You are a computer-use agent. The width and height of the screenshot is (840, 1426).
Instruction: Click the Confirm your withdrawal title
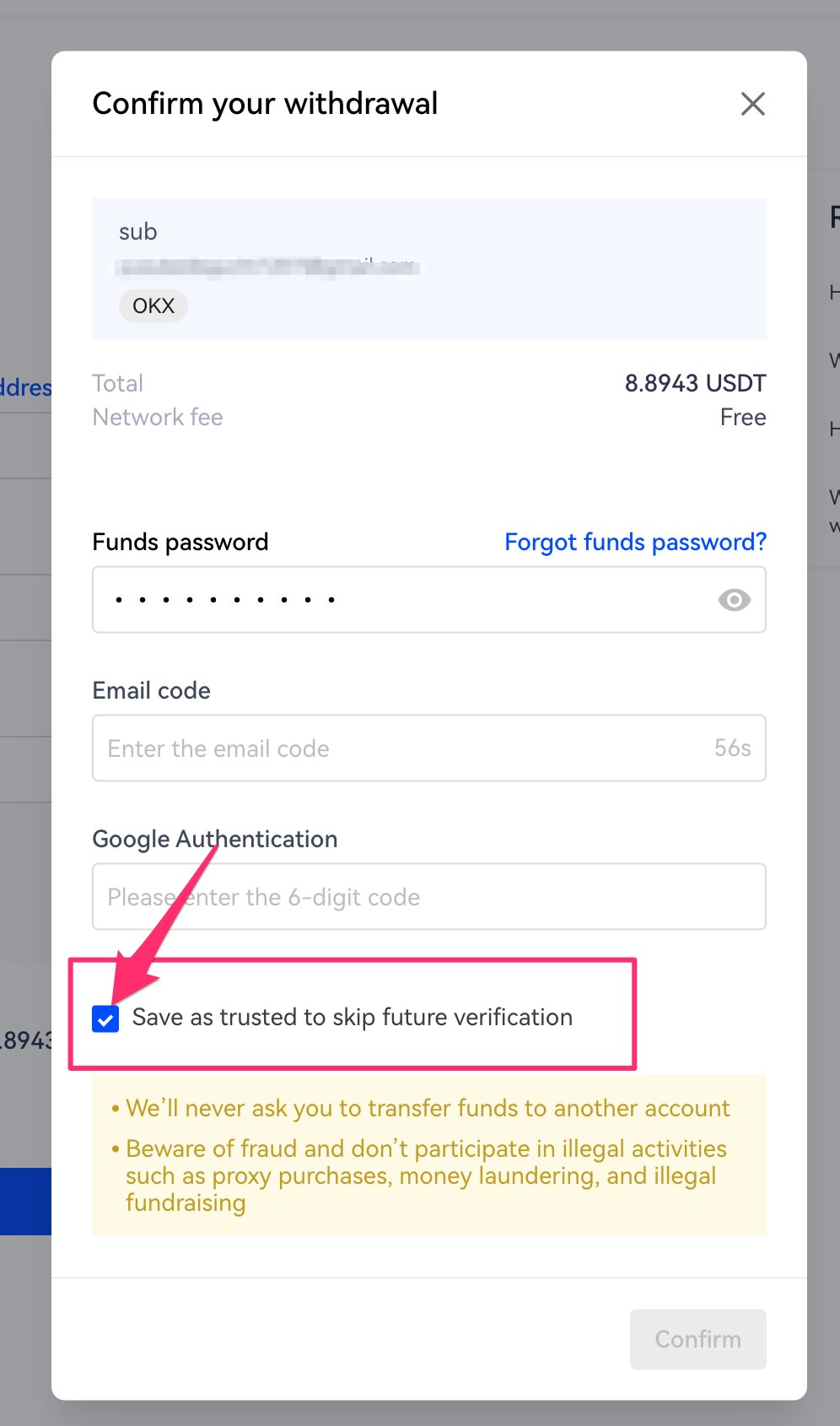pos(265,104)
